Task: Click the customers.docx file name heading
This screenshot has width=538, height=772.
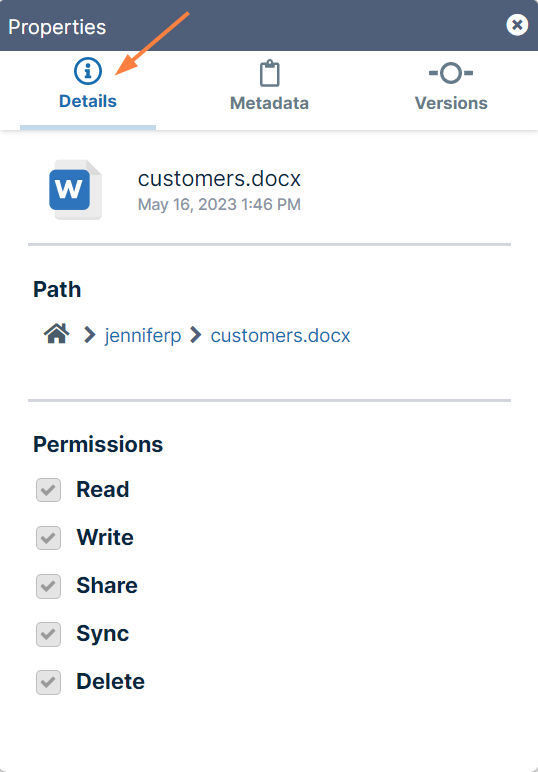Action: pos(219,178)
